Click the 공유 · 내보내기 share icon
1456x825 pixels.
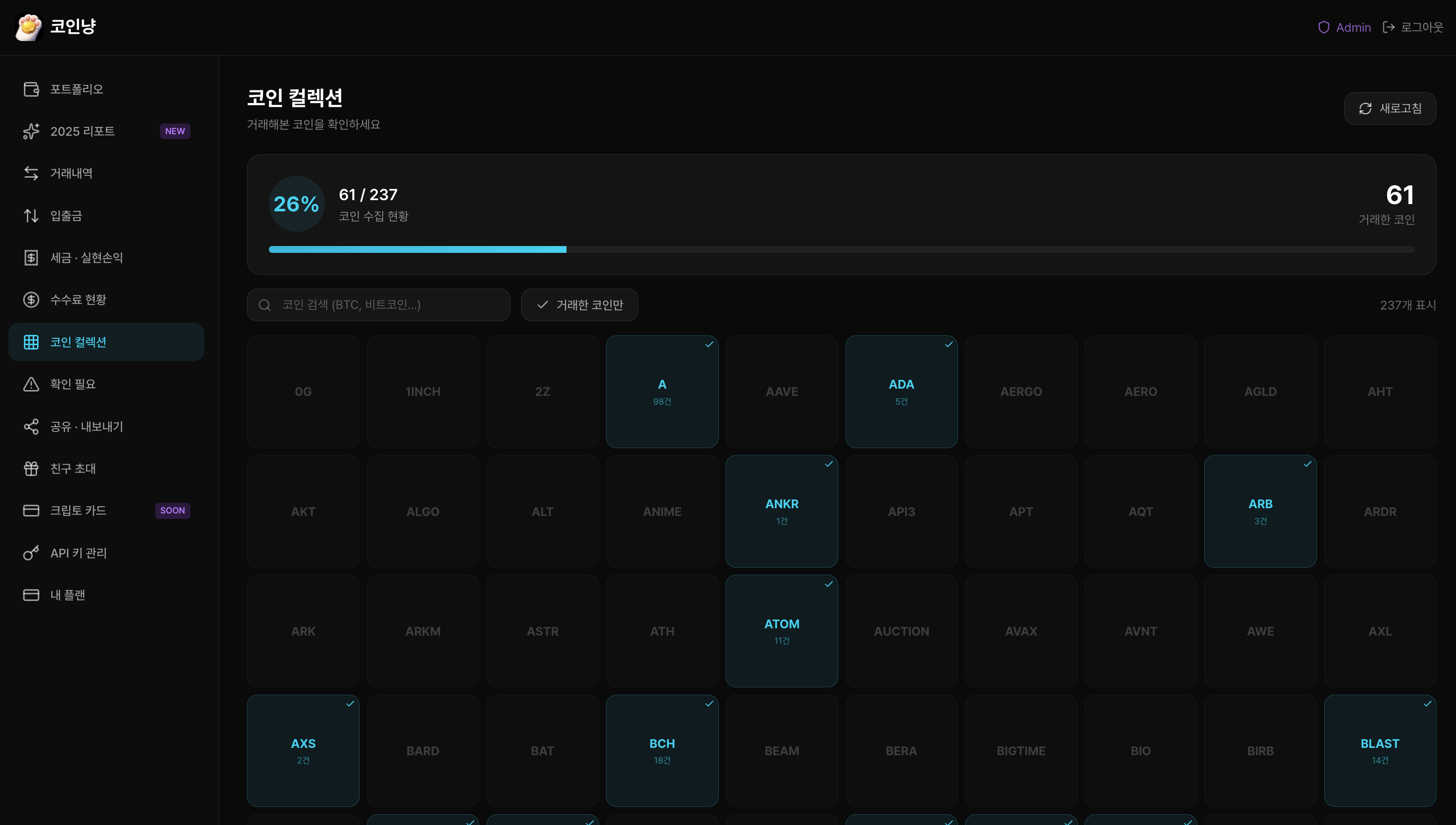click(x=31, y=427)
